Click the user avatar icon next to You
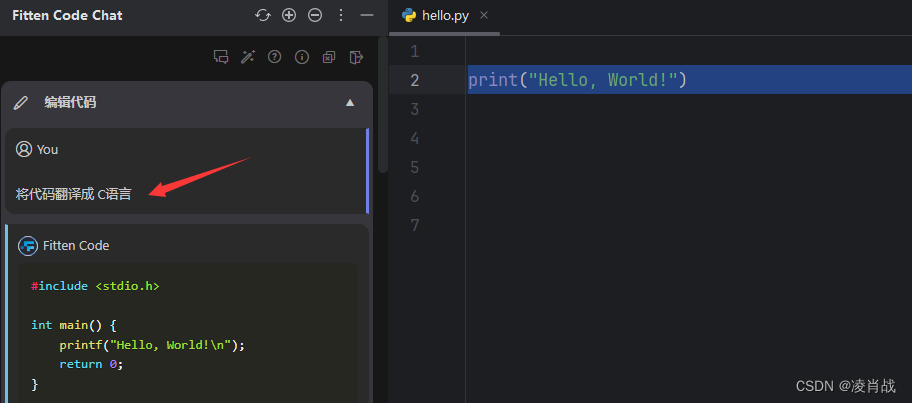The image size is (912, 403). coord(24,149)
